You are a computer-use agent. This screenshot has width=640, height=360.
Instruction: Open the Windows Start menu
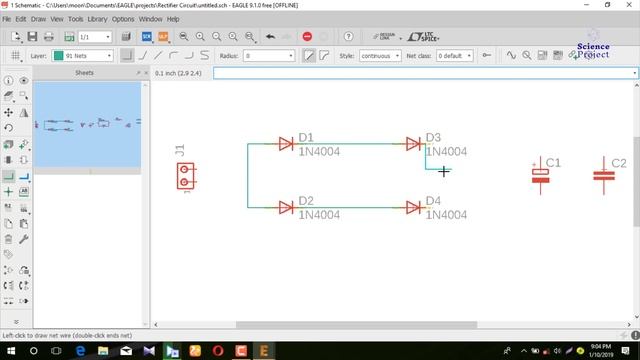11,351
